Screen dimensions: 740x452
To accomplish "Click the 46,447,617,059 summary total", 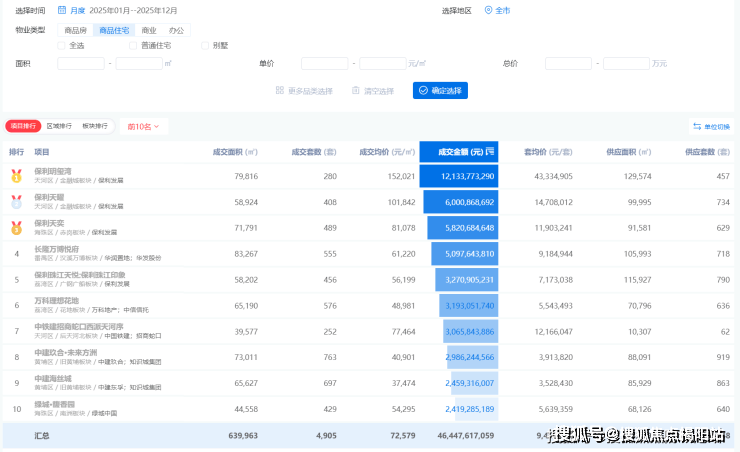I will pos(466,435).
